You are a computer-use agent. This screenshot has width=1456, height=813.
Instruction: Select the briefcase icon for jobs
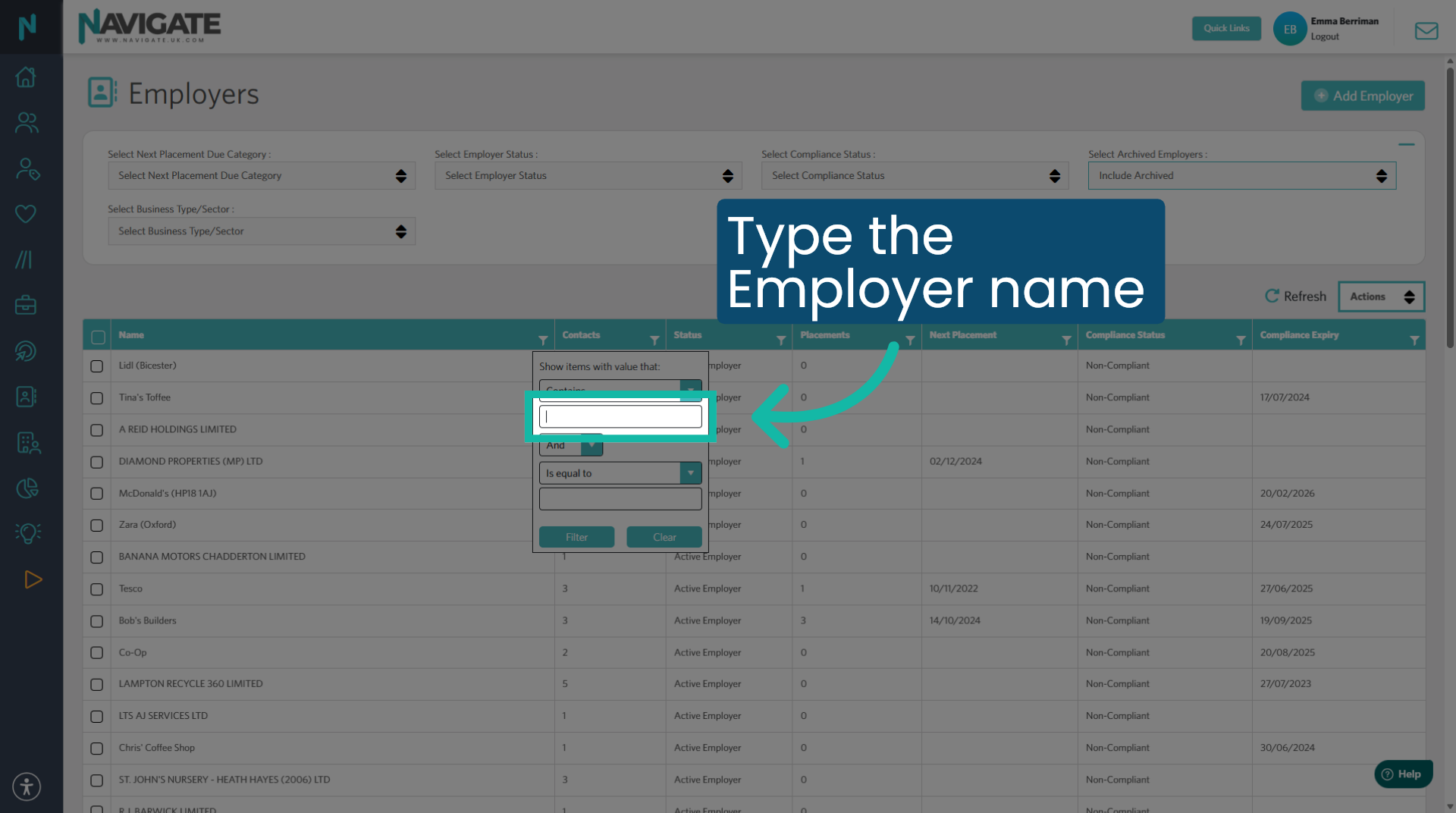tap(26, 304)
